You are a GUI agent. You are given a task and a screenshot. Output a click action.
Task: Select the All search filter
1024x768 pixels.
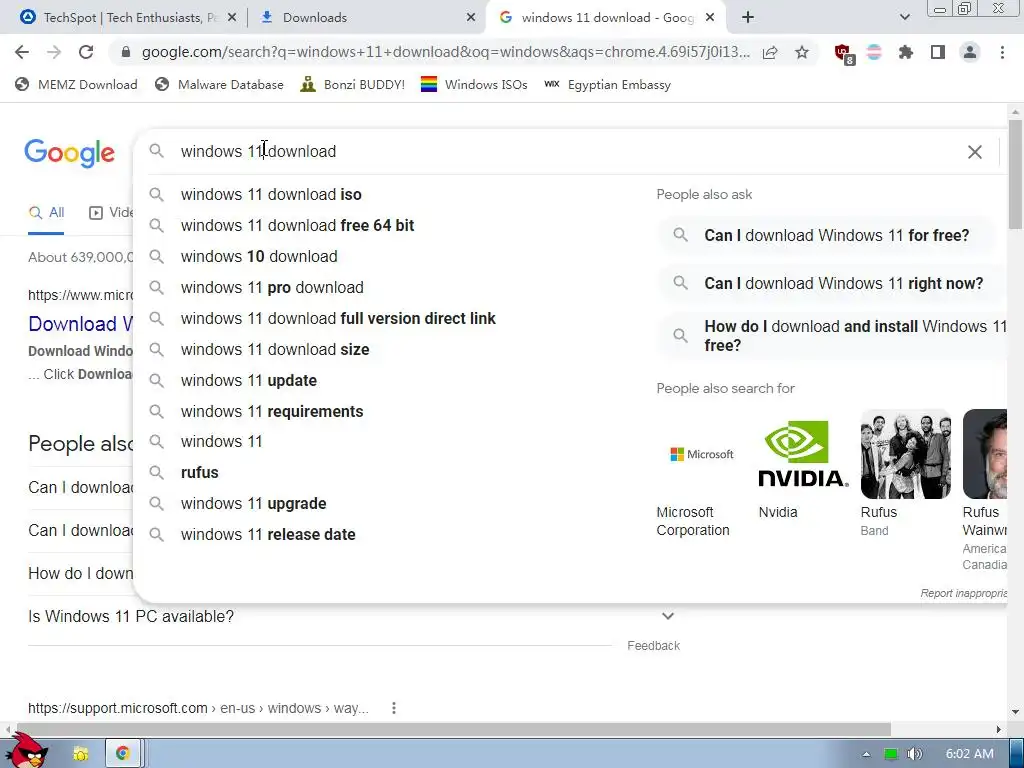[46, 212]
